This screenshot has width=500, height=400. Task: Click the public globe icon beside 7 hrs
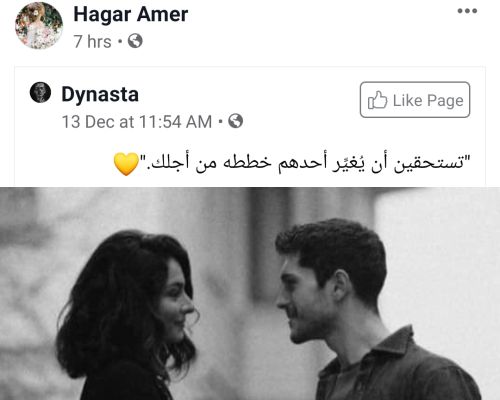coord(135,41)
